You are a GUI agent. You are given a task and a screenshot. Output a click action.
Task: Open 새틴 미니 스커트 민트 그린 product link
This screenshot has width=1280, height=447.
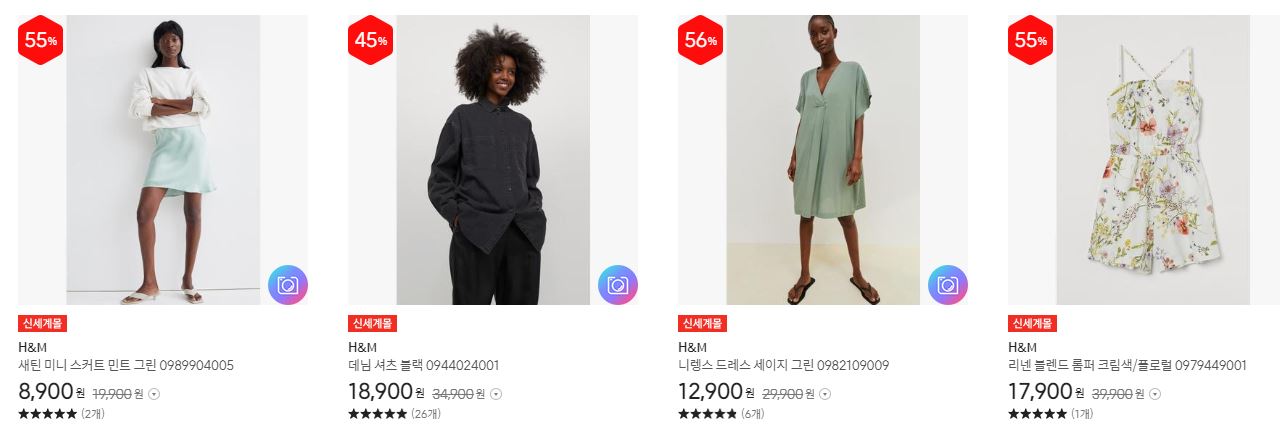(126, 365)
